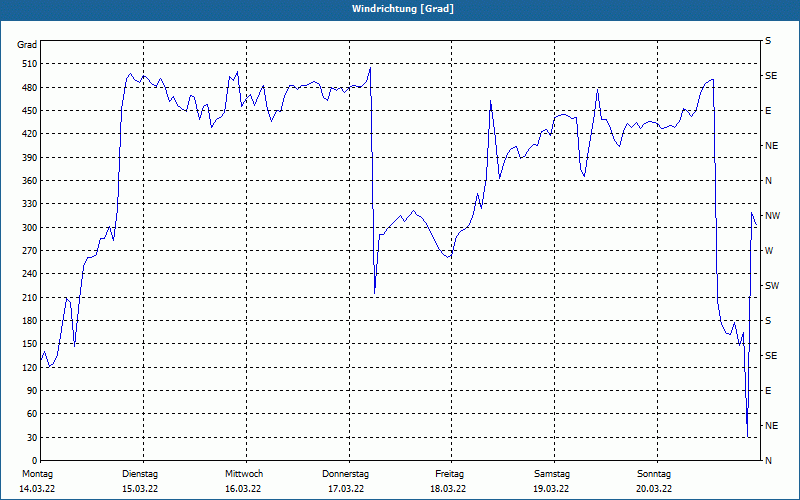The image size is (800, 500).
Task: Select the date 14.03.22
Action: coord(37,489)
